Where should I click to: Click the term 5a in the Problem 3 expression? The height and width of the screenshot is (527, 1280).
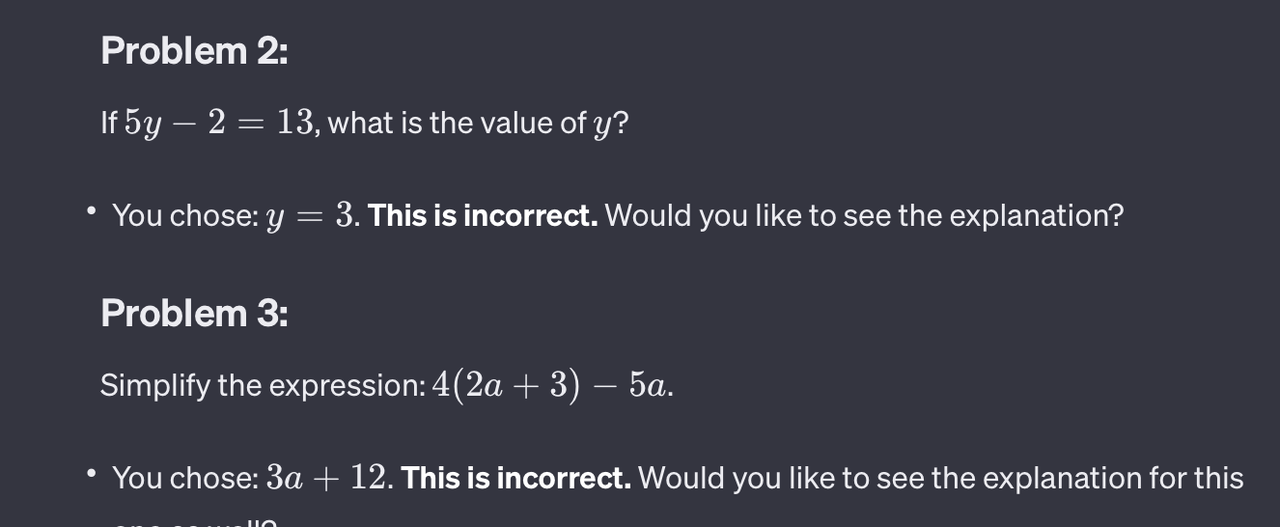coord(648,386)
